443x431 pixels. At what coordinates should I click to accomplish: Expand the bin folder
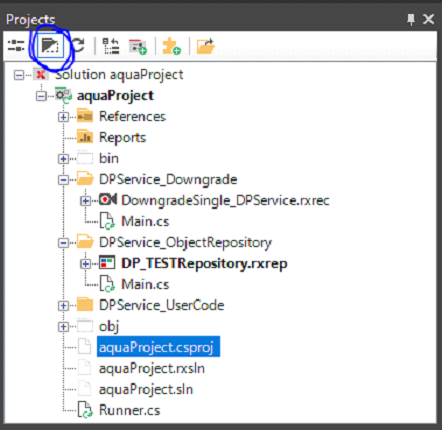click(63, 159)
